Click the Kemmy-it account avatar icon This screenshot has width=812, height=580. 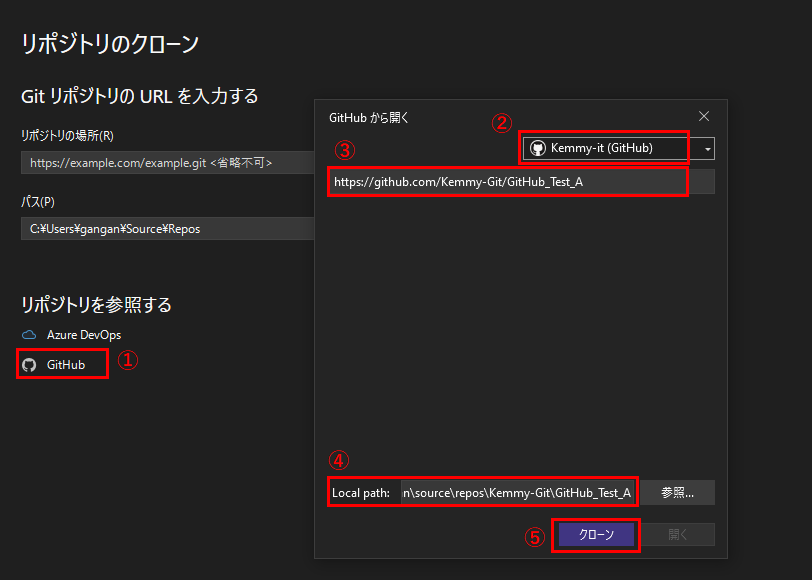(x=538, y=149)
